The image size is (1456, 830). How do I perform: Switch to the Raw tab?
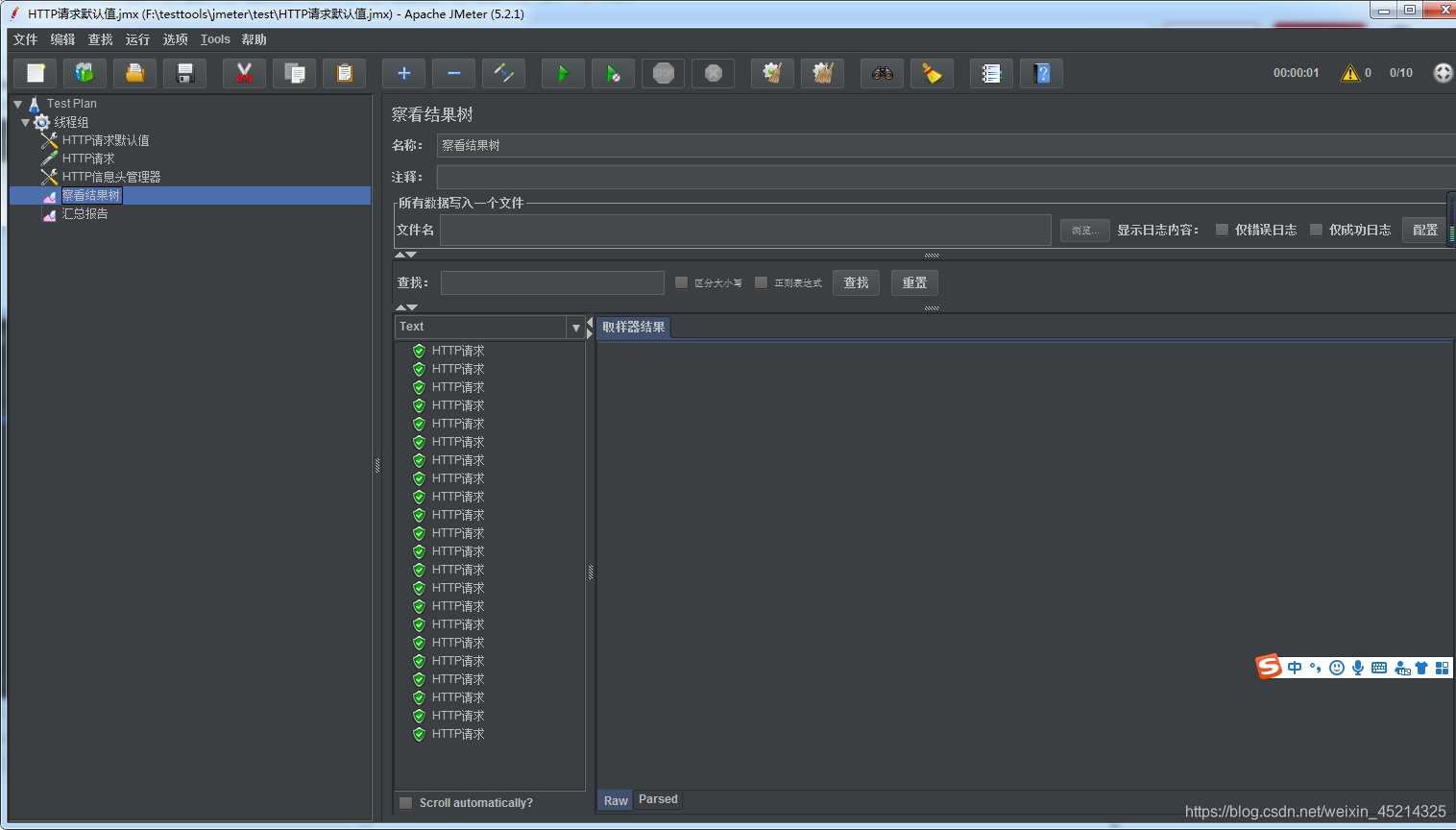(x=616, y=800)
